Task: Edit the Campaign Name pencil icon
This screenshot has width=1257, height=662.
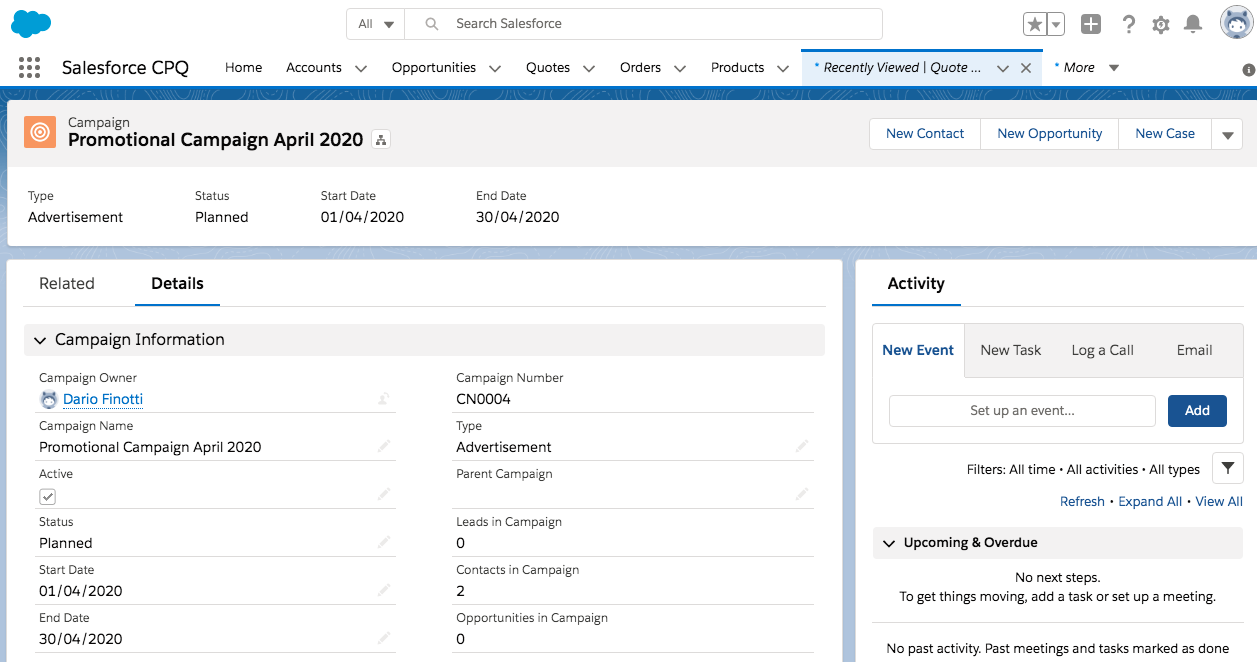Action: click(384, 446)
